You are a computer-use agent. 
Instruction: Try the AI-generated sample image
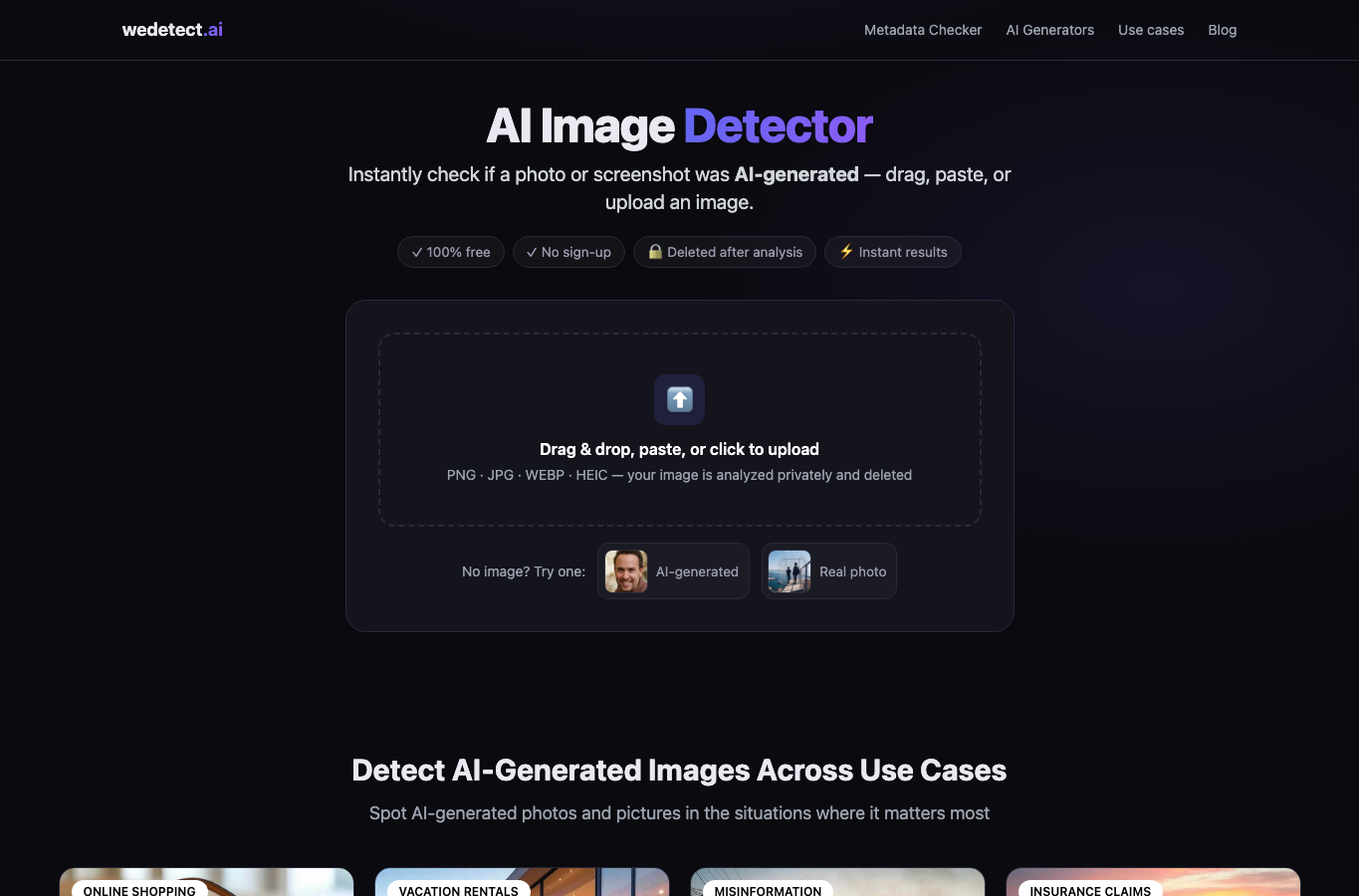(673, 571)
